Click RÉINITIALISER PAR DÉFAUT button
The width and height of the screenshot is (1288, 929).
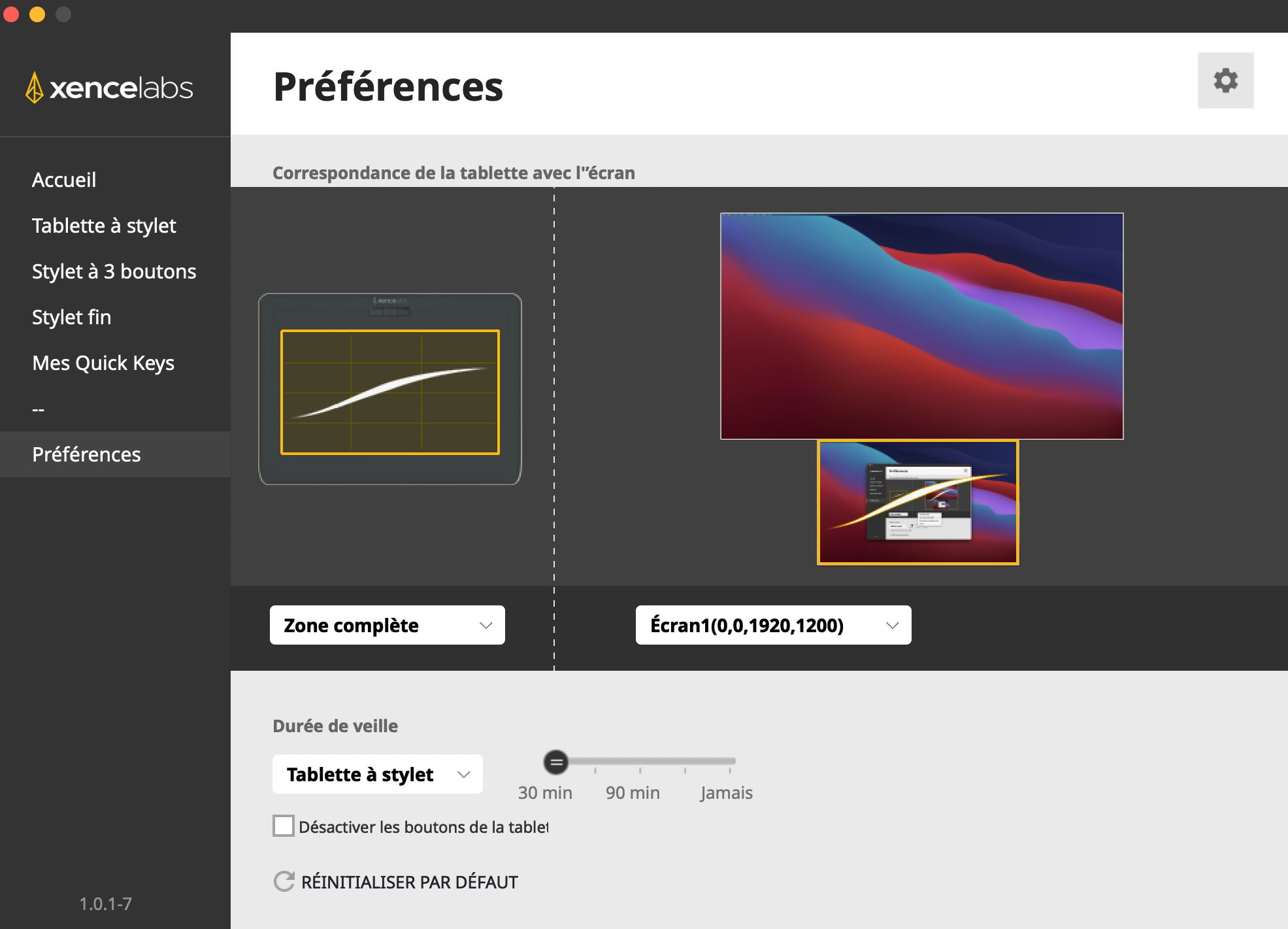(x=409, y=882)
